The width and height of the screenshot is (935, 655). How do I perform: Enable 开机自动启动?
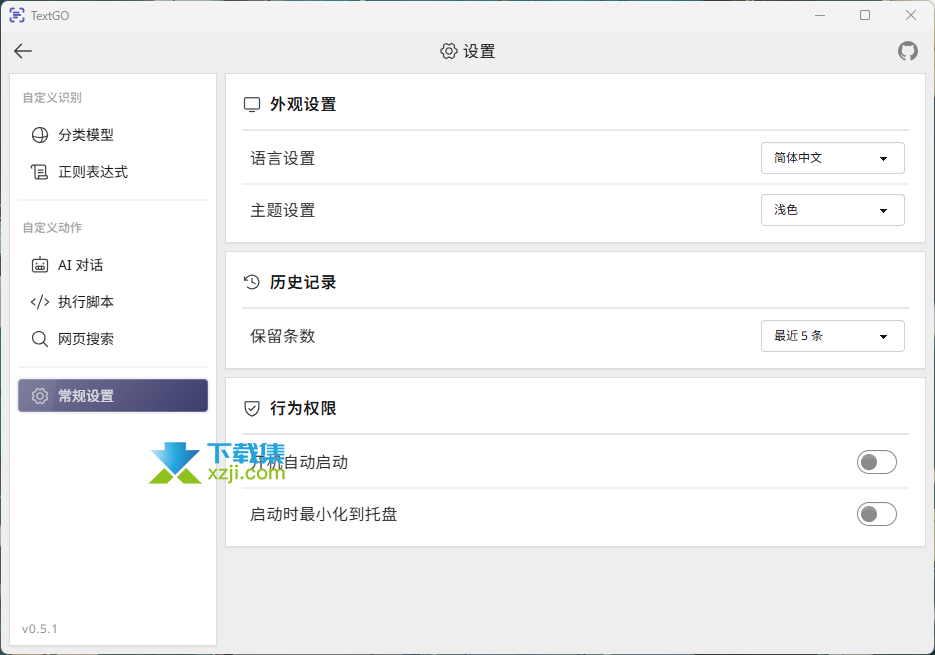point(877,462)
